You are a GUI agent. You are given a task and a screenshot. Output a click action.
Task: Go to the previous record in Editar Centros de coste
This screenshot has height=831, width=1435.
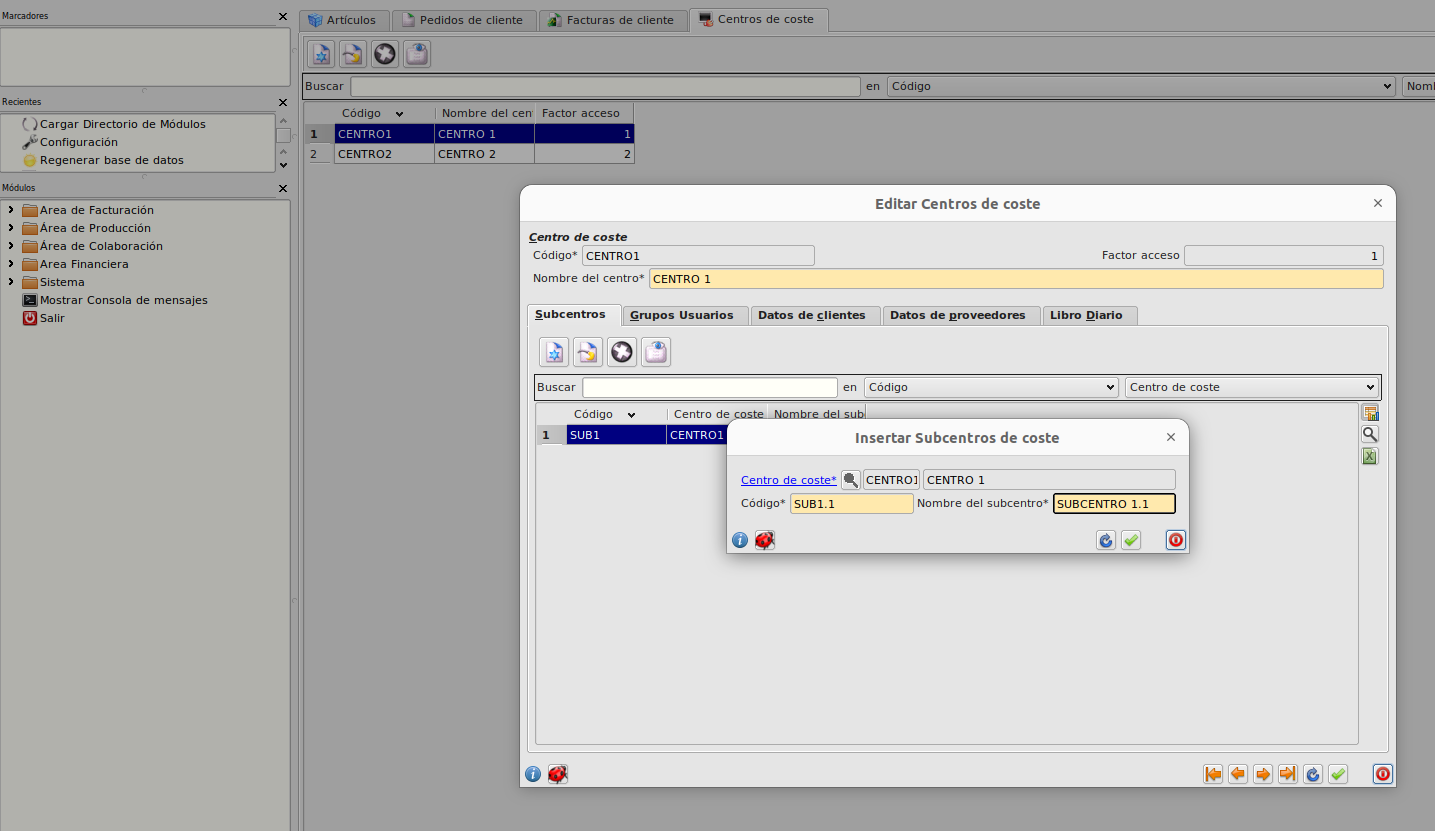(x=1238, y=774)
